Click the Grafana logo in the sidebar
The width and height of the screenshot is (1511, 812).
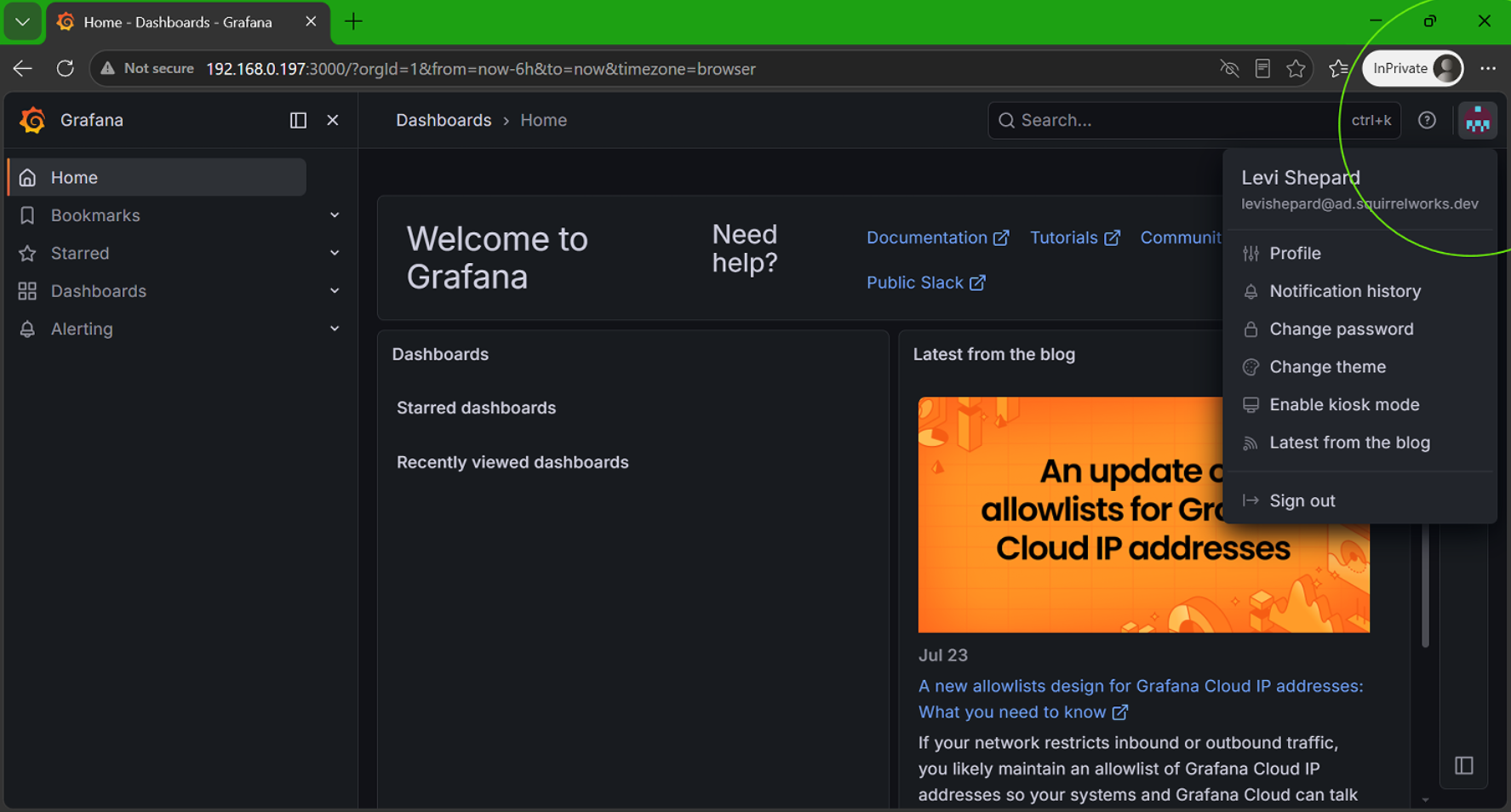pos(32,120)
